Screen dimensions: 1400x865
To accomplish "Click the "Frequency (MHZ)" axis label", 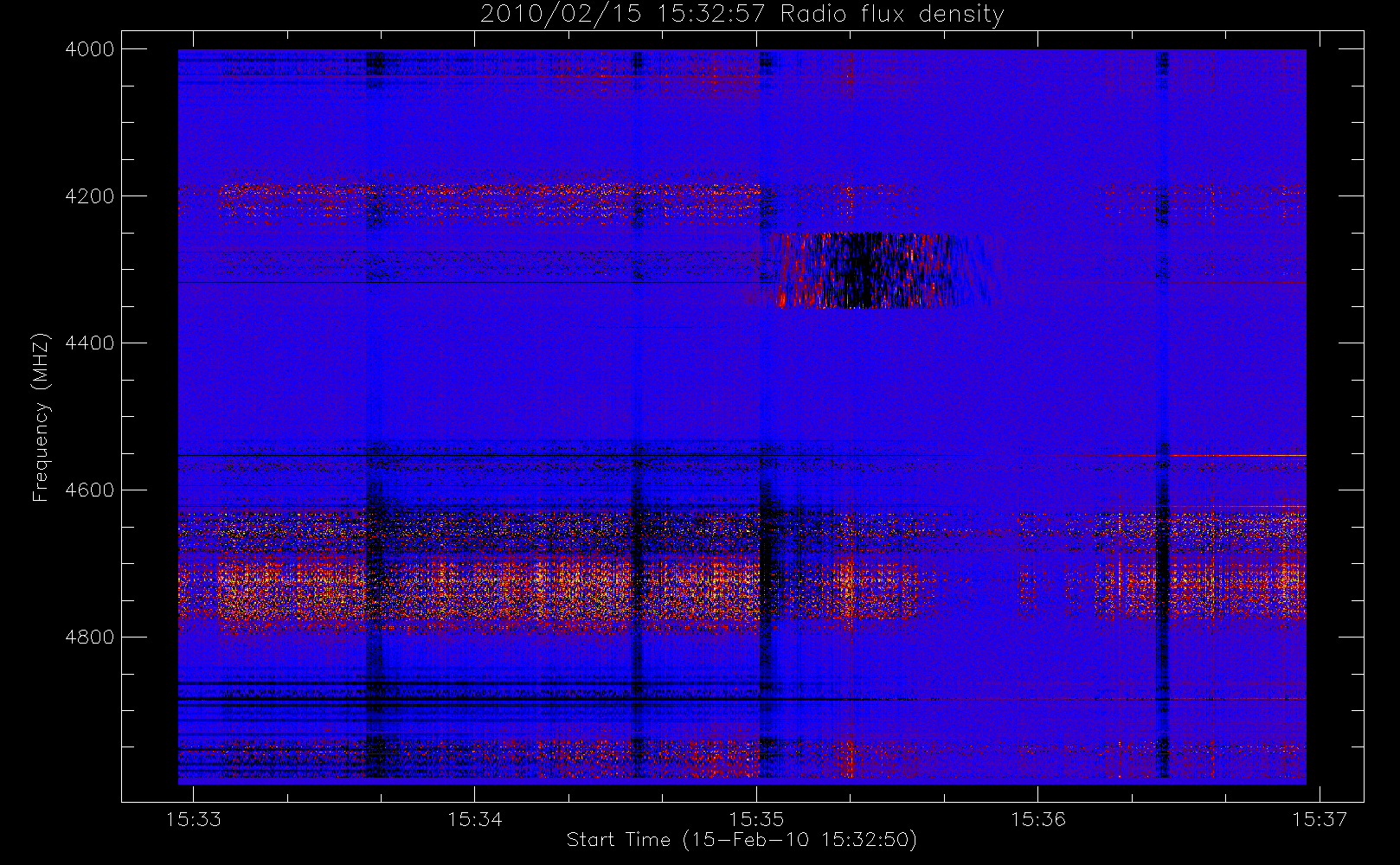I will click(x=40, y=418).
